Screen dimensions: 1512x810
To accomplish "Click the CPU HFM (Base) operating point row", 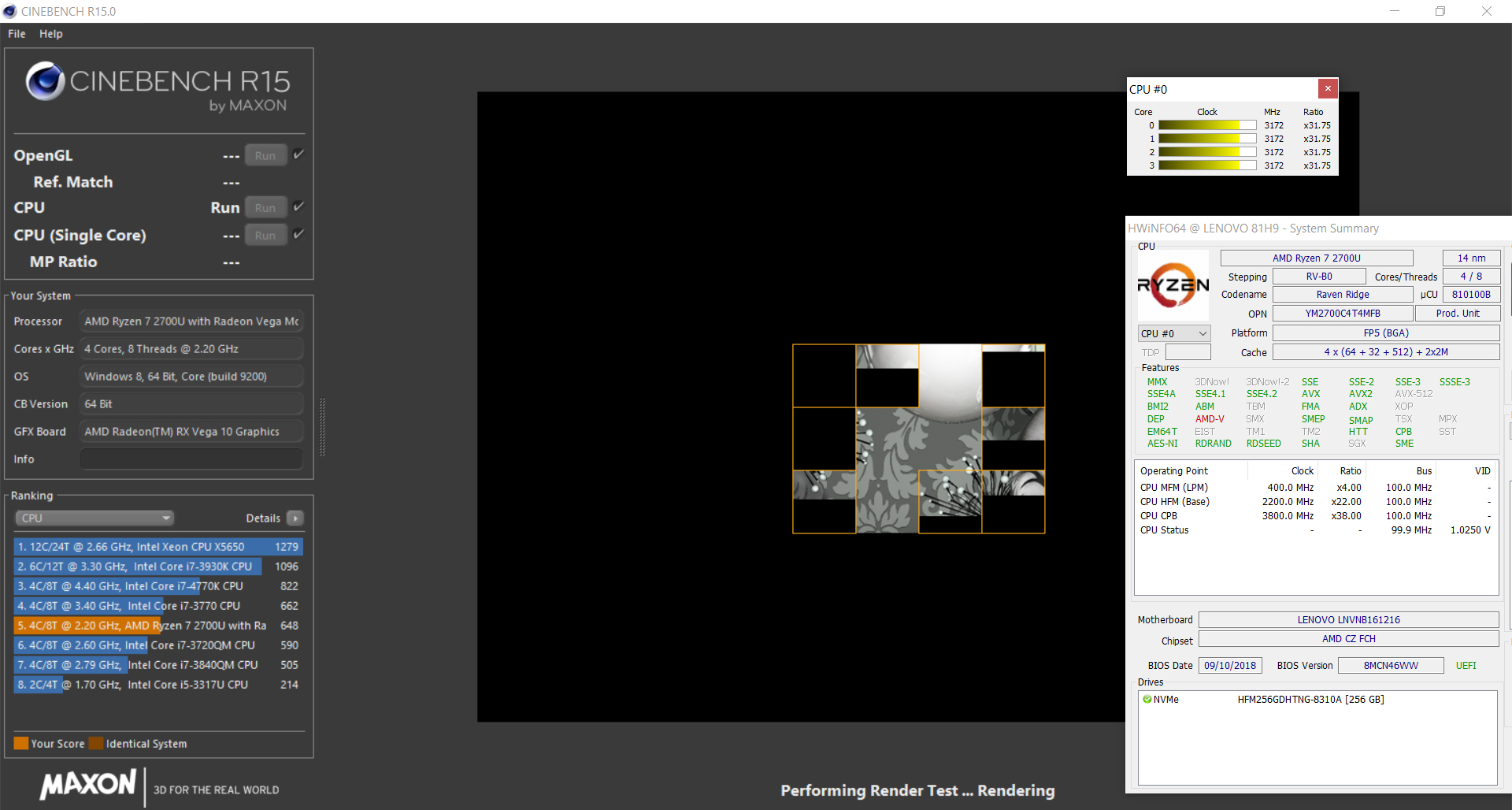I will [1315, 501].
